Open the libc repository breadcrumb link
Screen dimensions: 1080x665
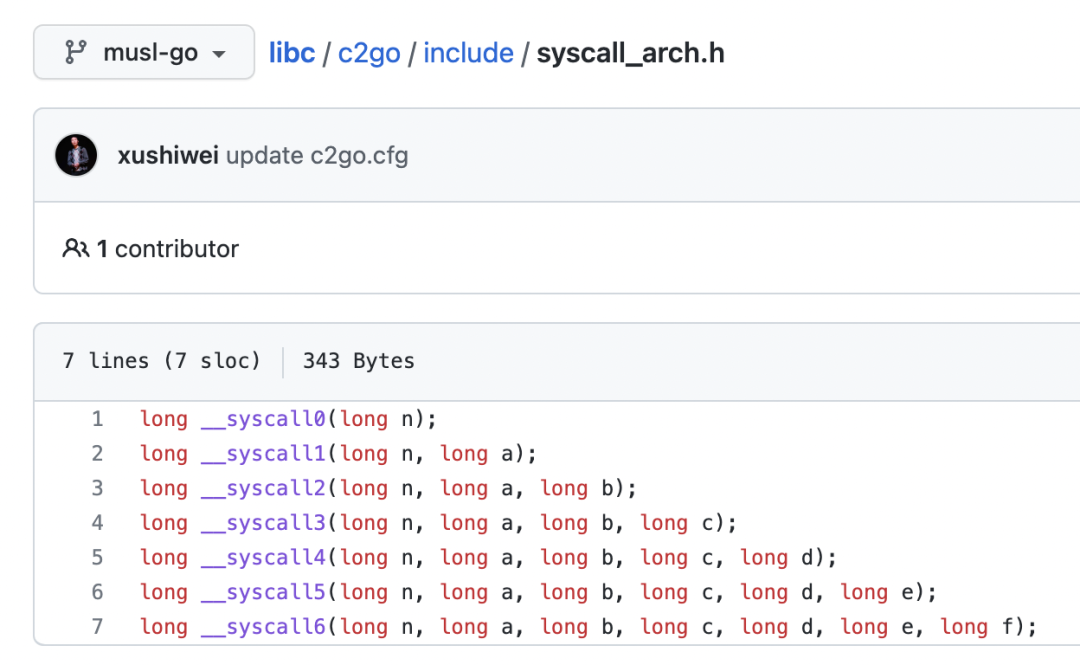[x=292, y=53]
